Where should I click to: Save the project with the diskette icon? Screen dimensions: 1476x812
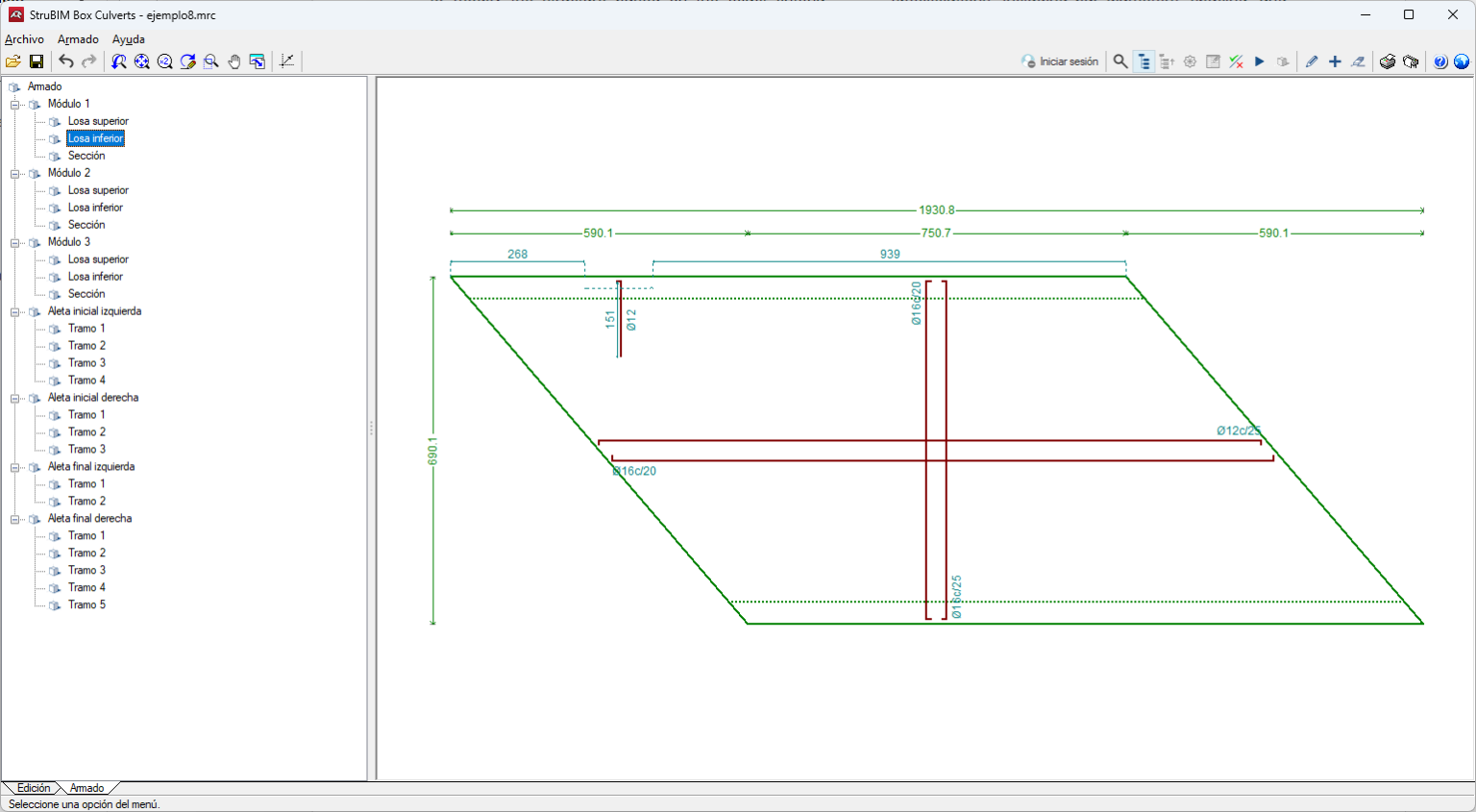point(37,61)
